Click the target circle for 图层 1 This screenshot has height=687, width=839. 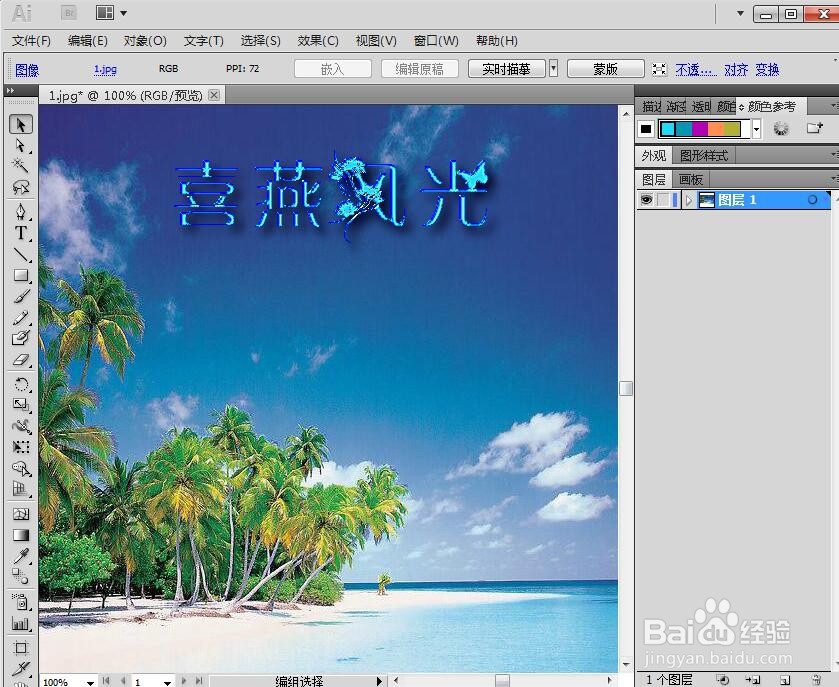pos(814,198)
